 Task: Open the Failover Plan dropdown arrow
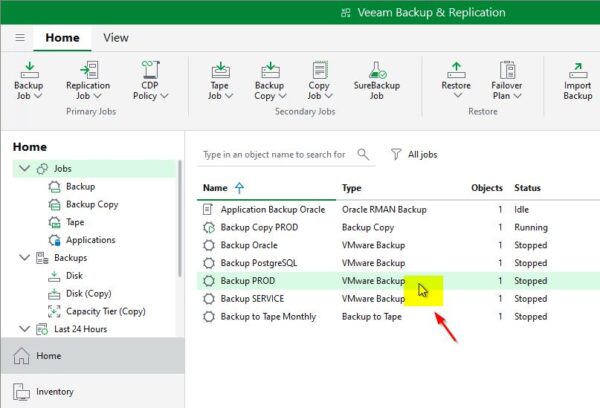(517, 96)
